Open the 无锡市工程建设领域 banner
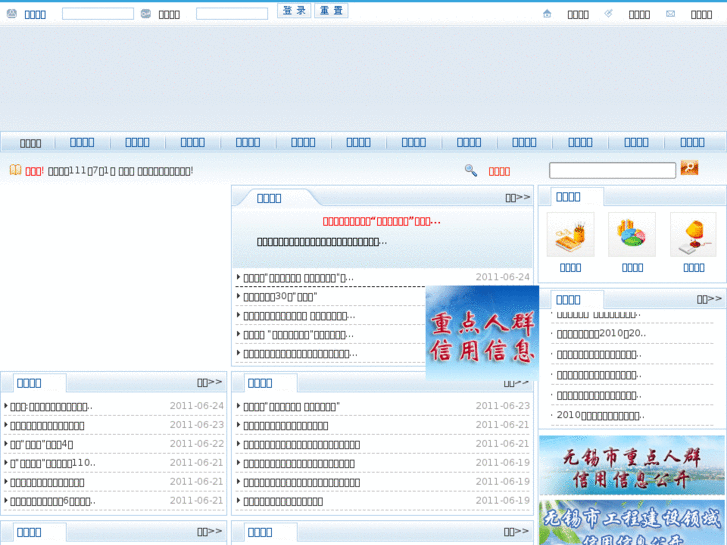Image resolution: width=727 pixels, height=545 pixels. [x=632, y=522]
